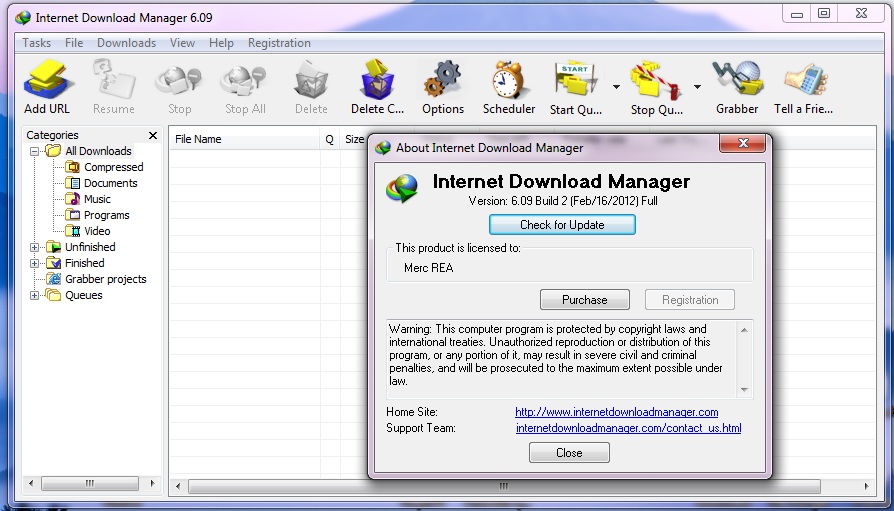
Task: Select the Documents category icon
Action: [72, 183]
